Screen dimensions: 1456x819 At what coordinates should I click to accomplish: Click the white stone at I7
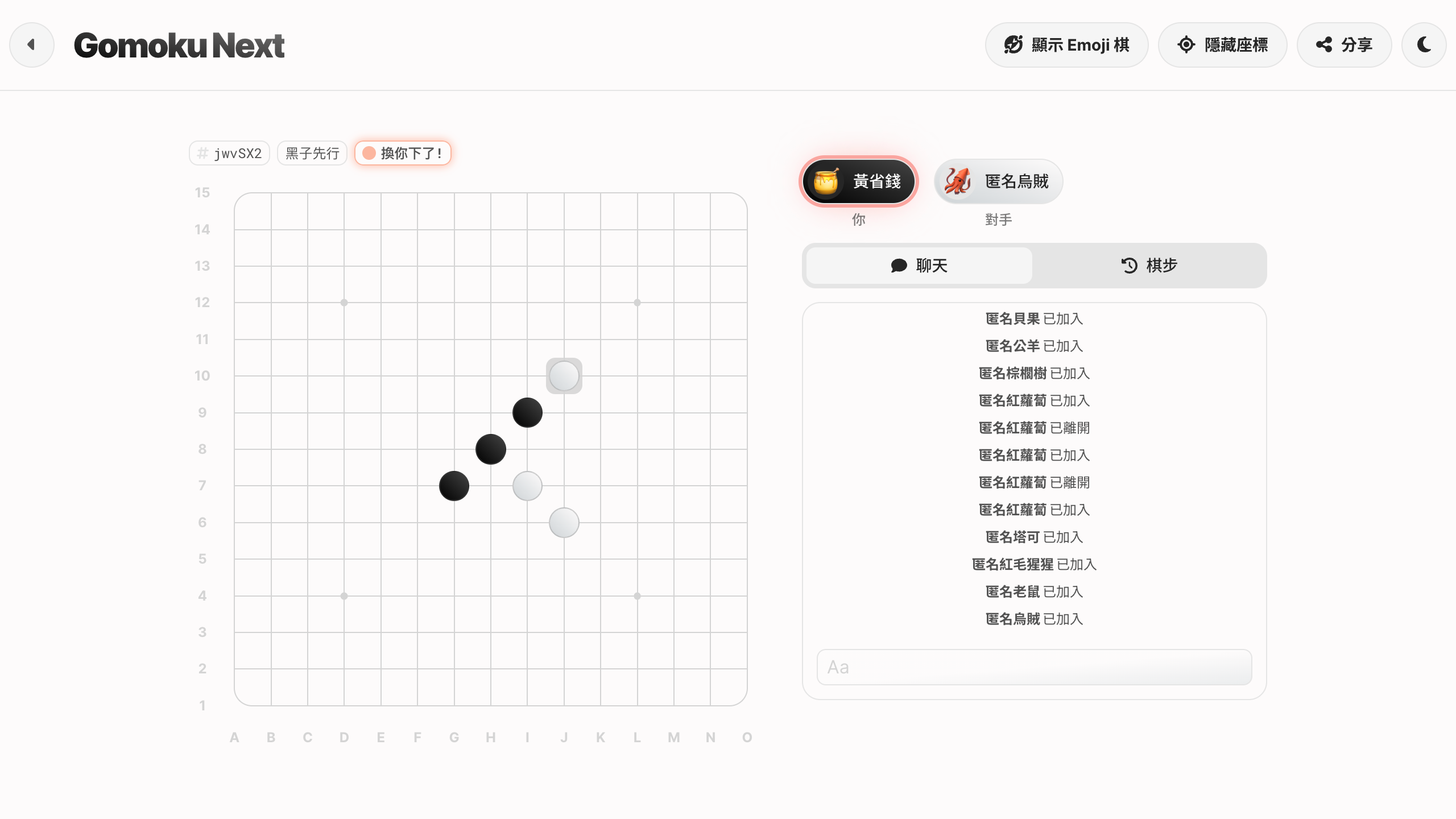pos(527,486)
